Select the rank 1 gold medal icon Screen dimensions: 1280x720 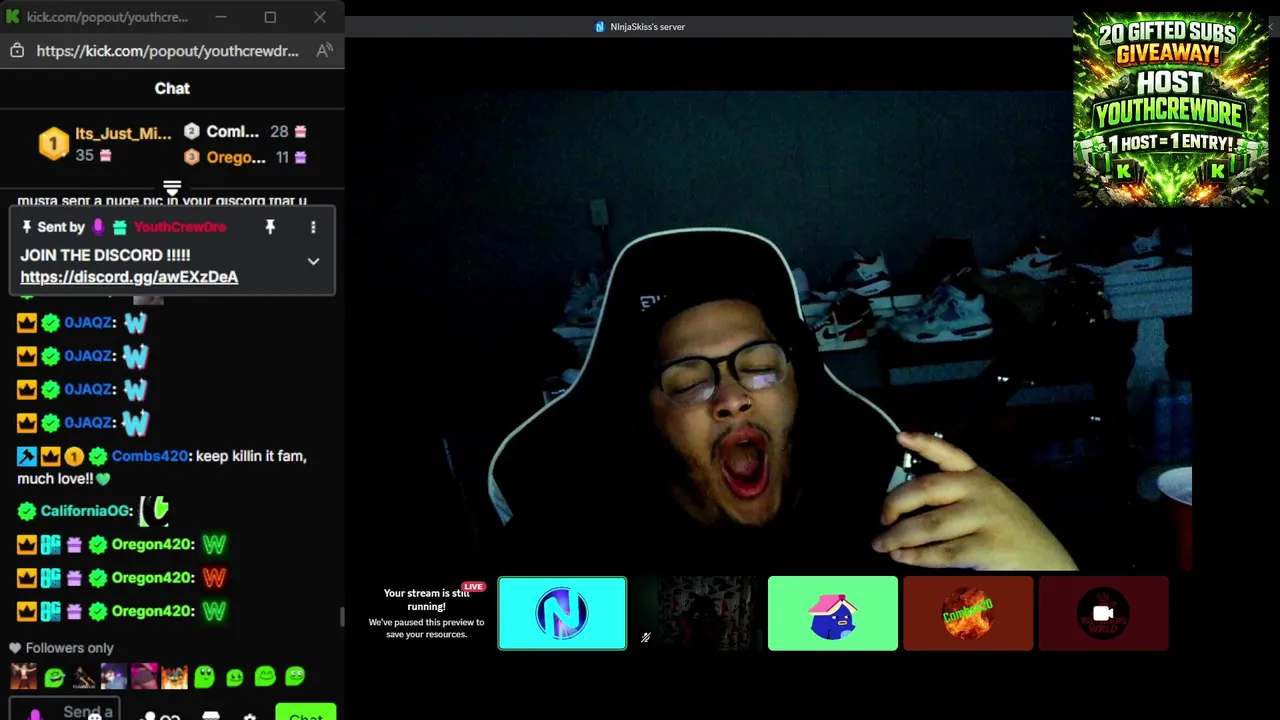click(53, 144)
